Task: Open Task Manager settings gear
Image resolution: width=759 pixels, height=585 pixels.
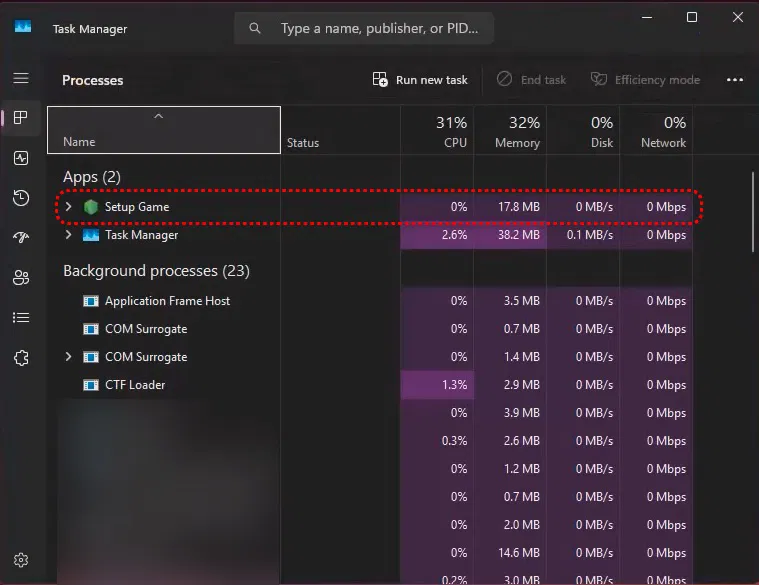Action: [21, 560]
